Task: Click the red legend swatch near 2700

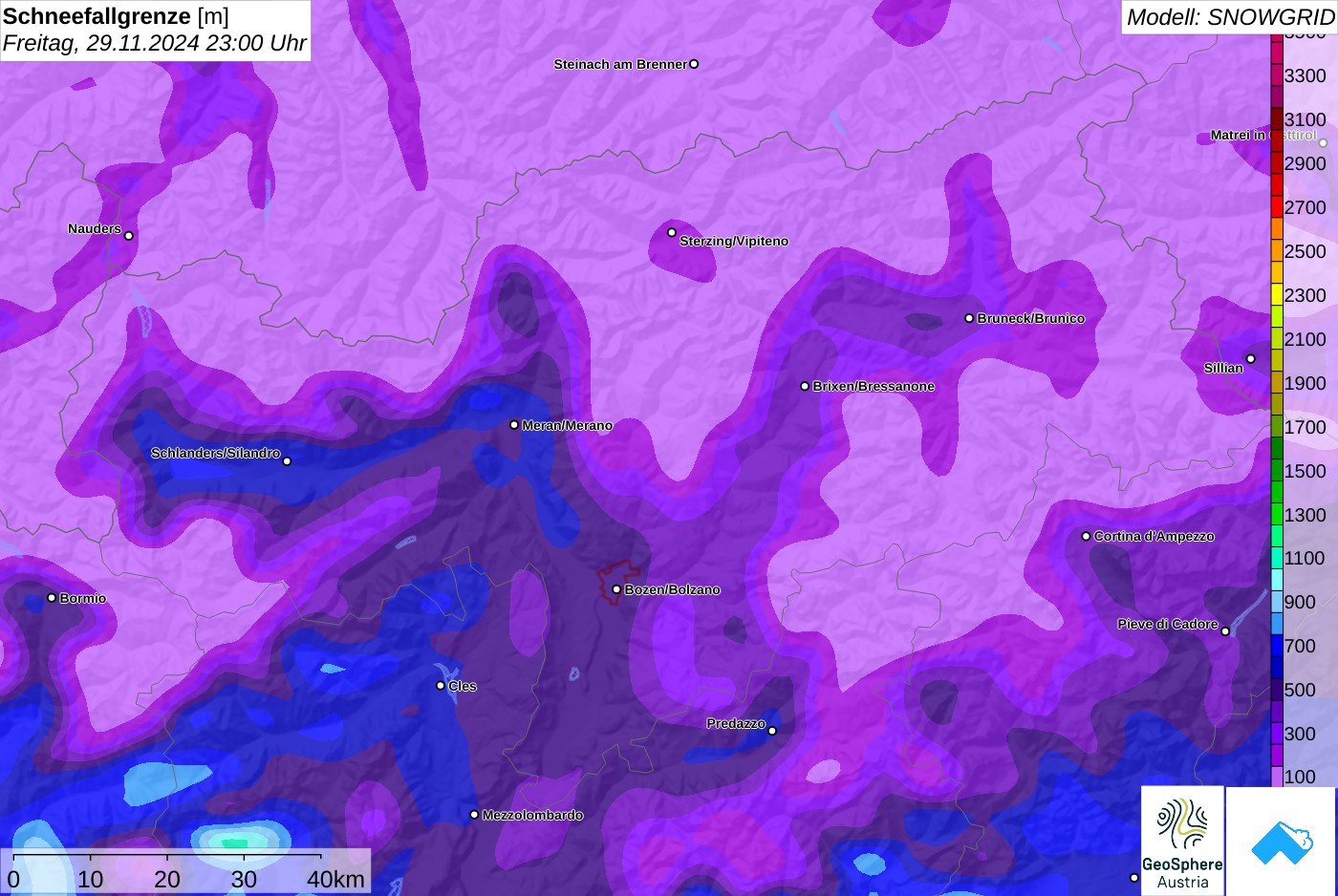Action: point(1277,207)
